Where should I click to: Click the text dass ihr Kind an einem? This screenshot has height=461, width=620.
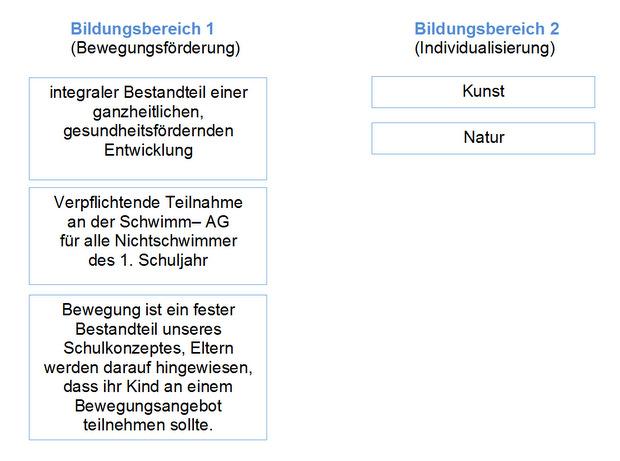[148, 386]
